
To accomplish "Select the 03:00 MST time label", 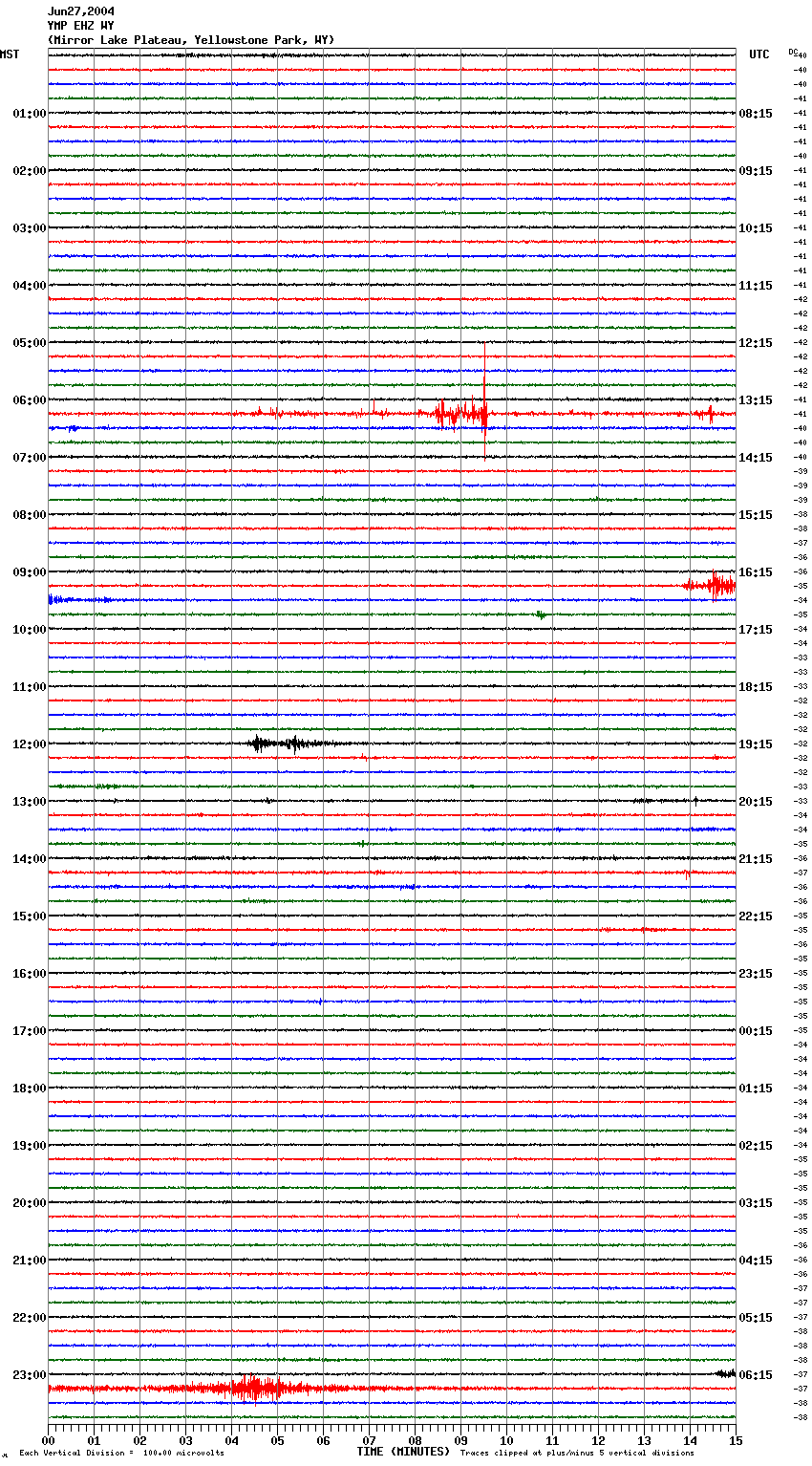I will [x=30, y=228].
